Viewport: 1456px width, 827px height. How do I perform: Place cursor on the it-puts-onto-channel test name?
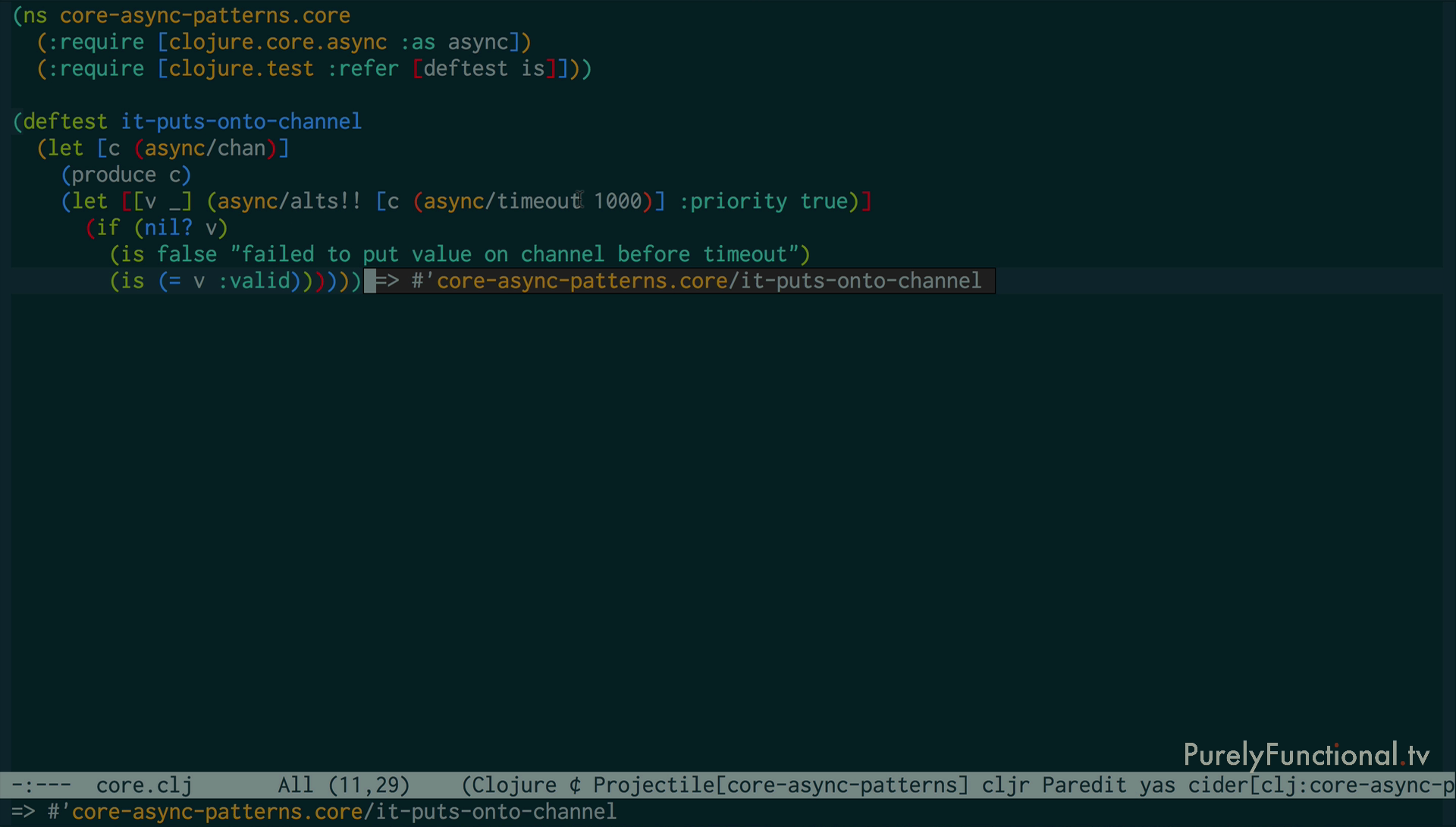coord(241,122)
